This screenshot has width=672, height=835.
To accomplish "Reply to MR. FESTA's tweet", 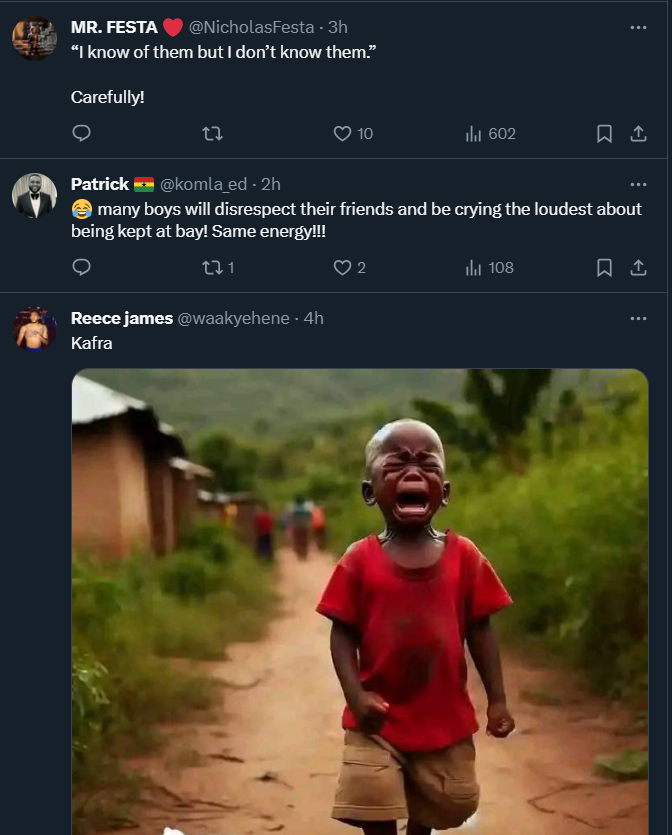I will (x=82, y=133).
